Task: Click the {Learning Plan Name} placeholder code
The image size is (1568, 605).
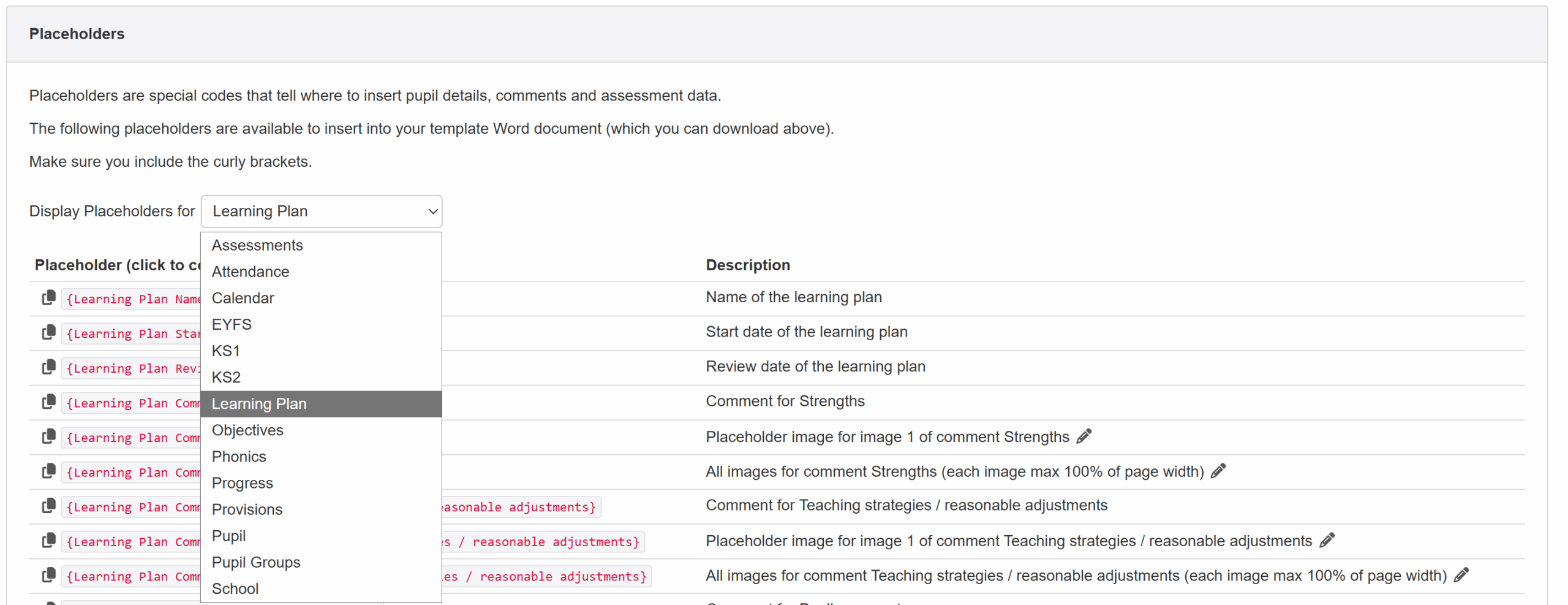Action: [x=133, y=299]
